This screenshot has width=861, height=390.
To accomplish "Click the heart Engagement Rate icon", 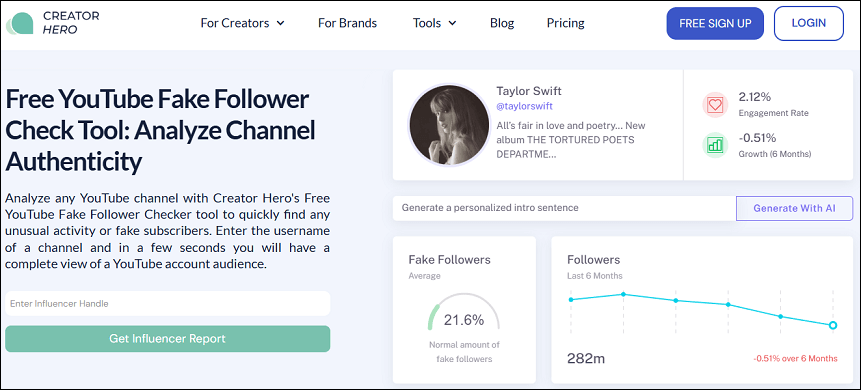I will coord(715,104).
